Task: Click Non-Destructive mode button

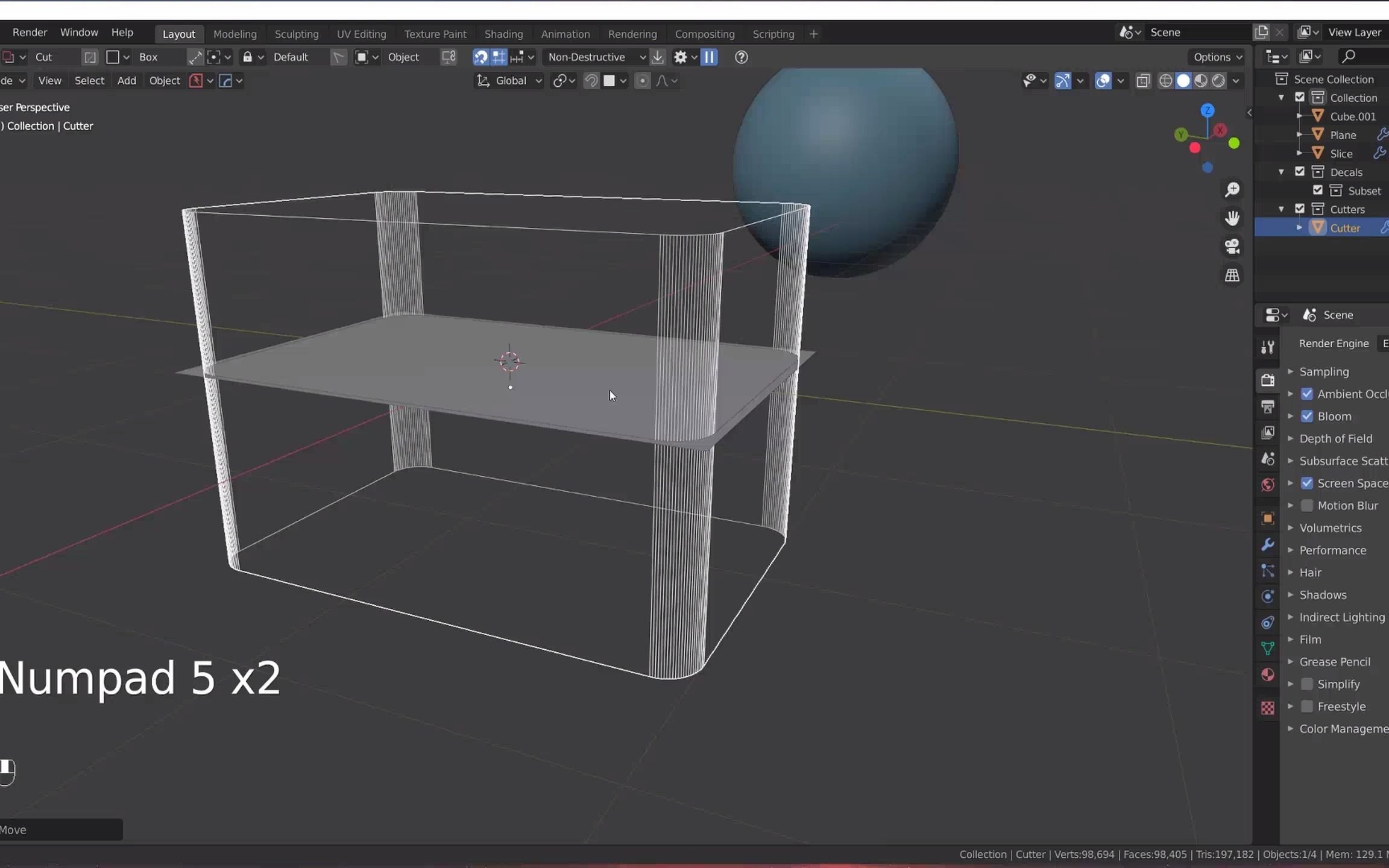Action: click(590, 57)
